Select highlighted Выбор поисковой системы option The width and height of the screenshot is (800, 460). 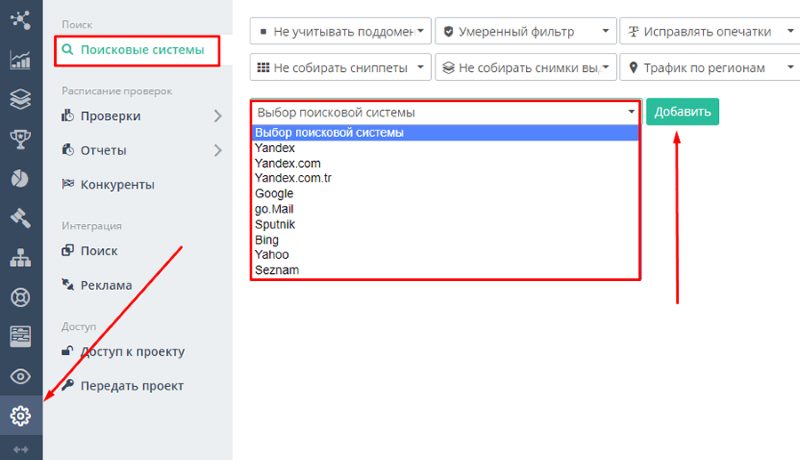445,133
